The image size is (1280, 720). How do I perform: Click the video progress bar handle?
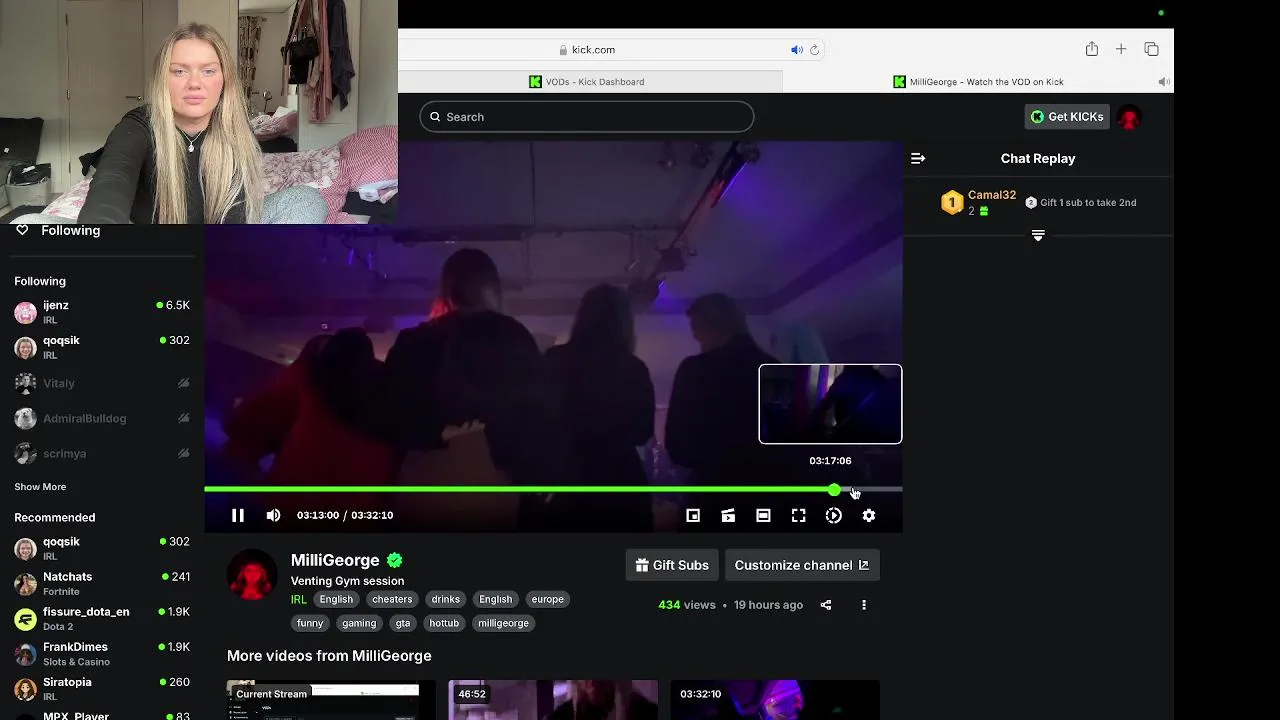834,489
